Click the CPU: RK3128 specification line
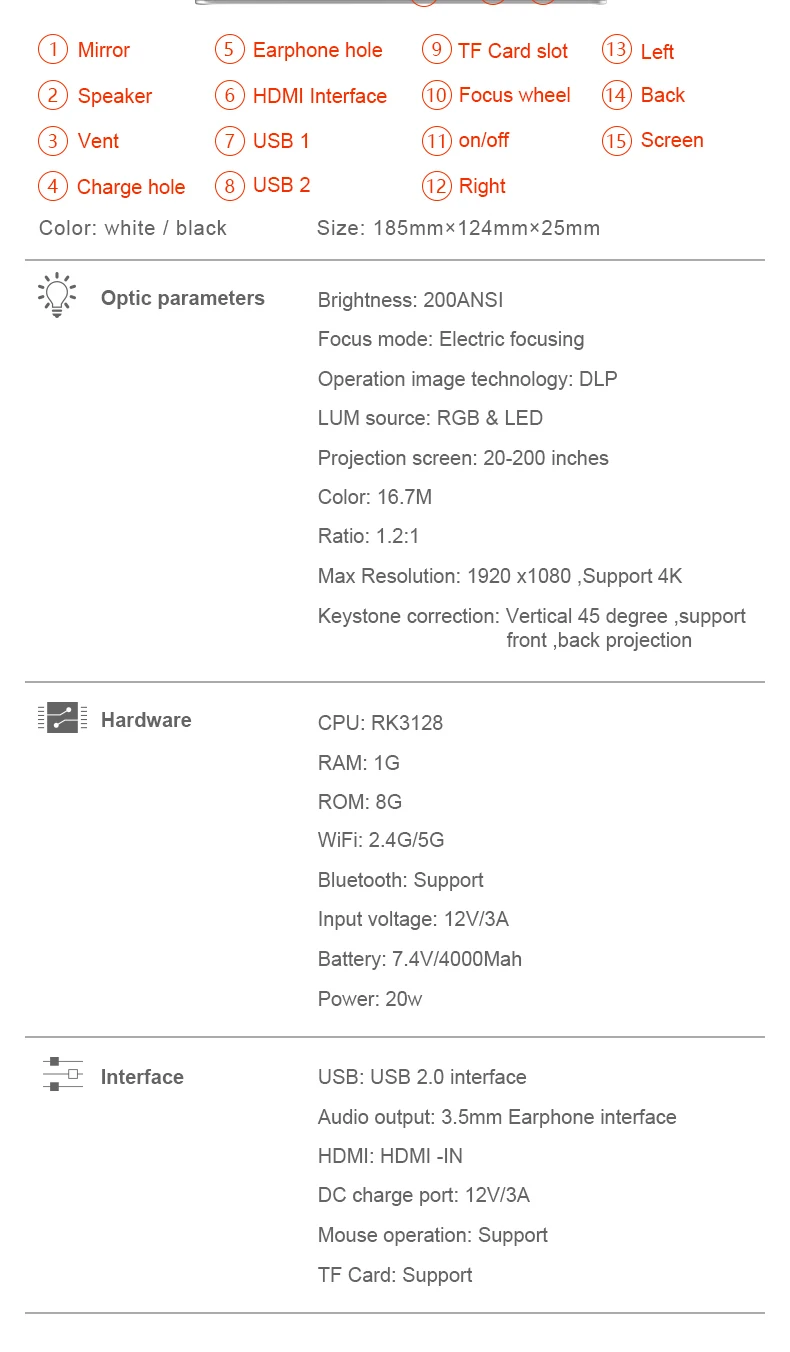The image size is (790, 1352). (380, 723)
